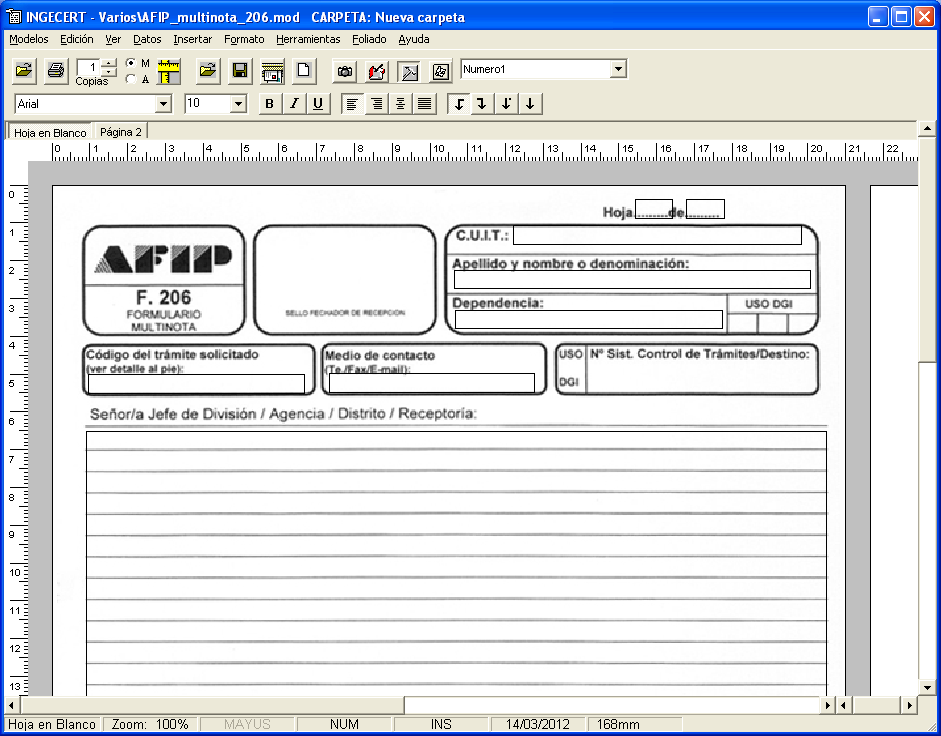Print the form with the printer icon
Image resolution: width=941 pixels, height=736 pixels.
(56, 71)
